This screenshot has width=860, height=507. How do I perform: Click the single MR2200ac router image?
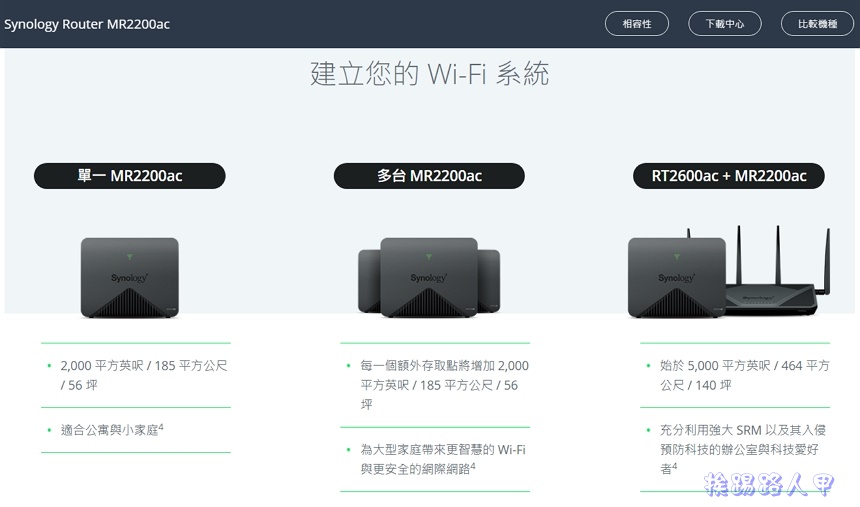point(129,278)
